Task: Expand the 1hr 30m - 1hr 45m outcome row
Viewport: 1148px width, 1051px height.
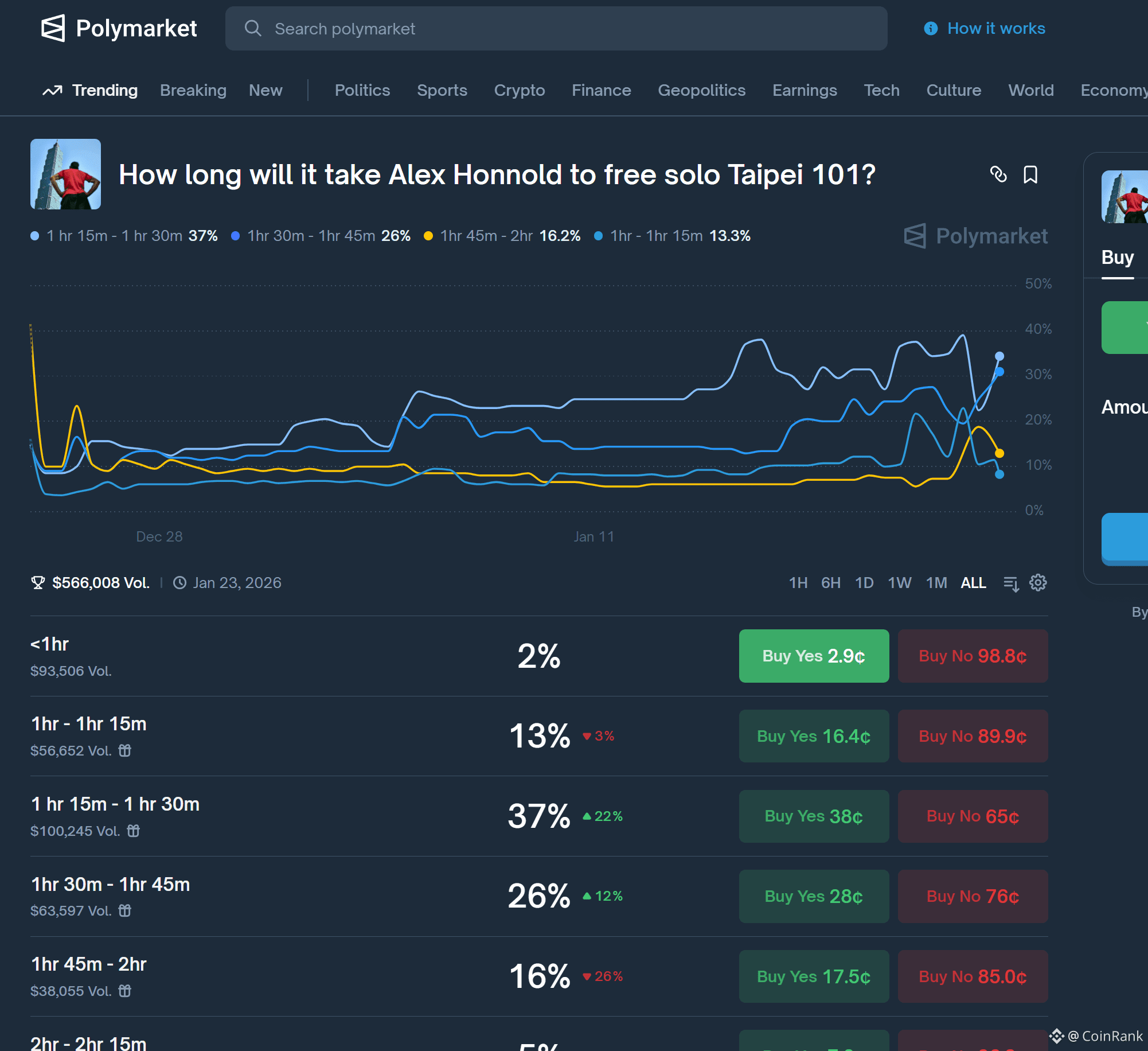Action: pos(287,896)
